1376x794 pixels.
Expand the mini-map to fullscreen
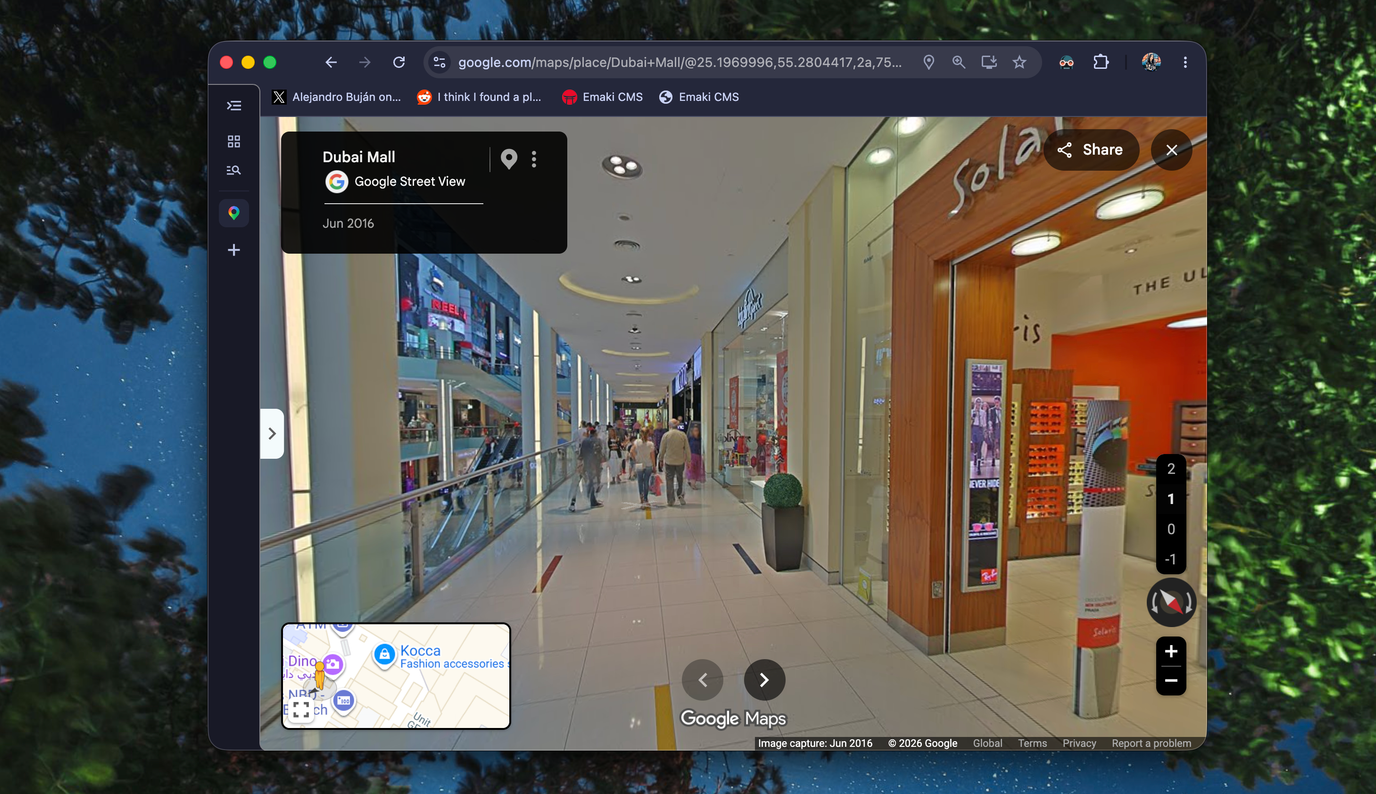point(300,710)
